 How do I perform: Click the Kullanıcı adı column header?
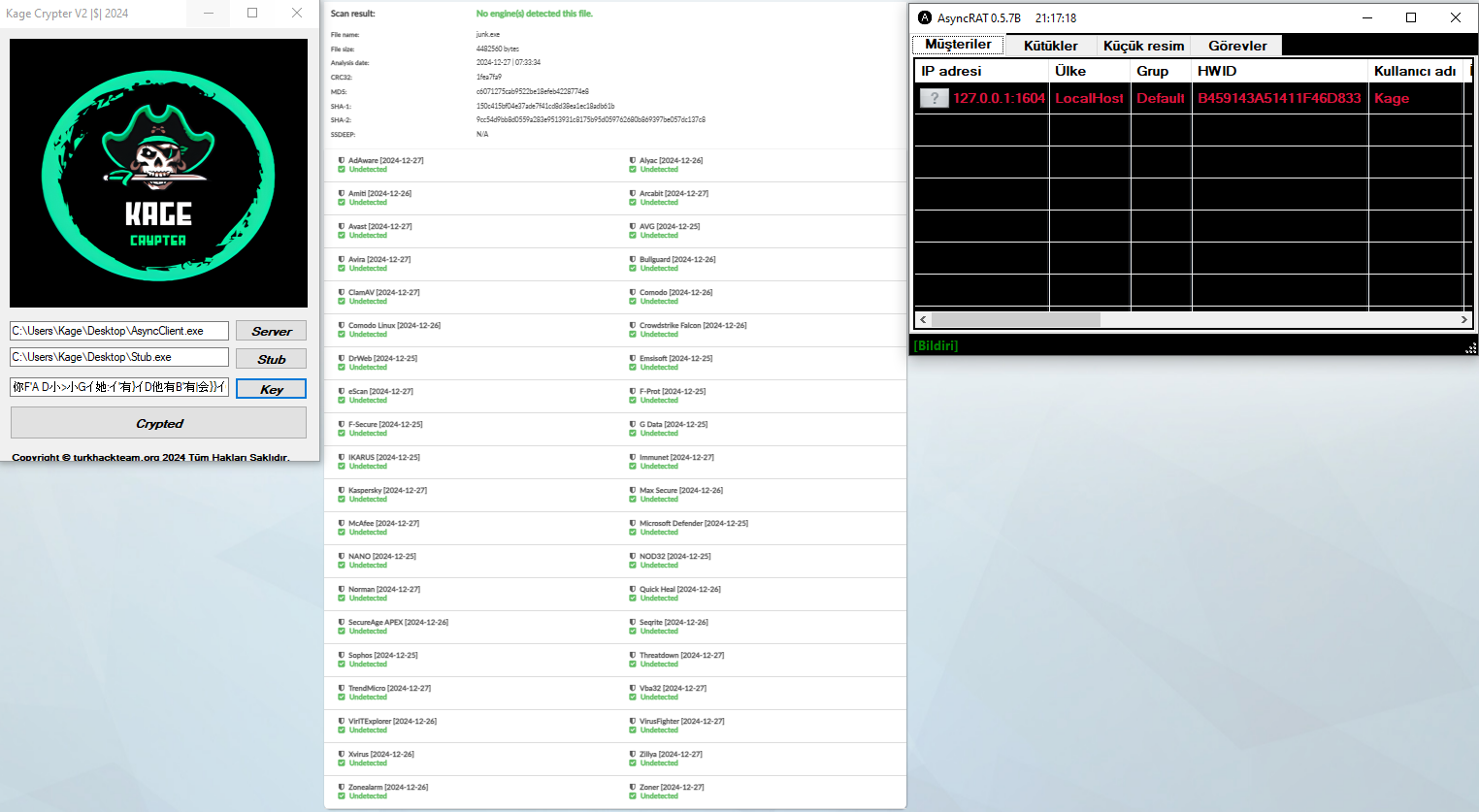click(x=1416, y=71)
